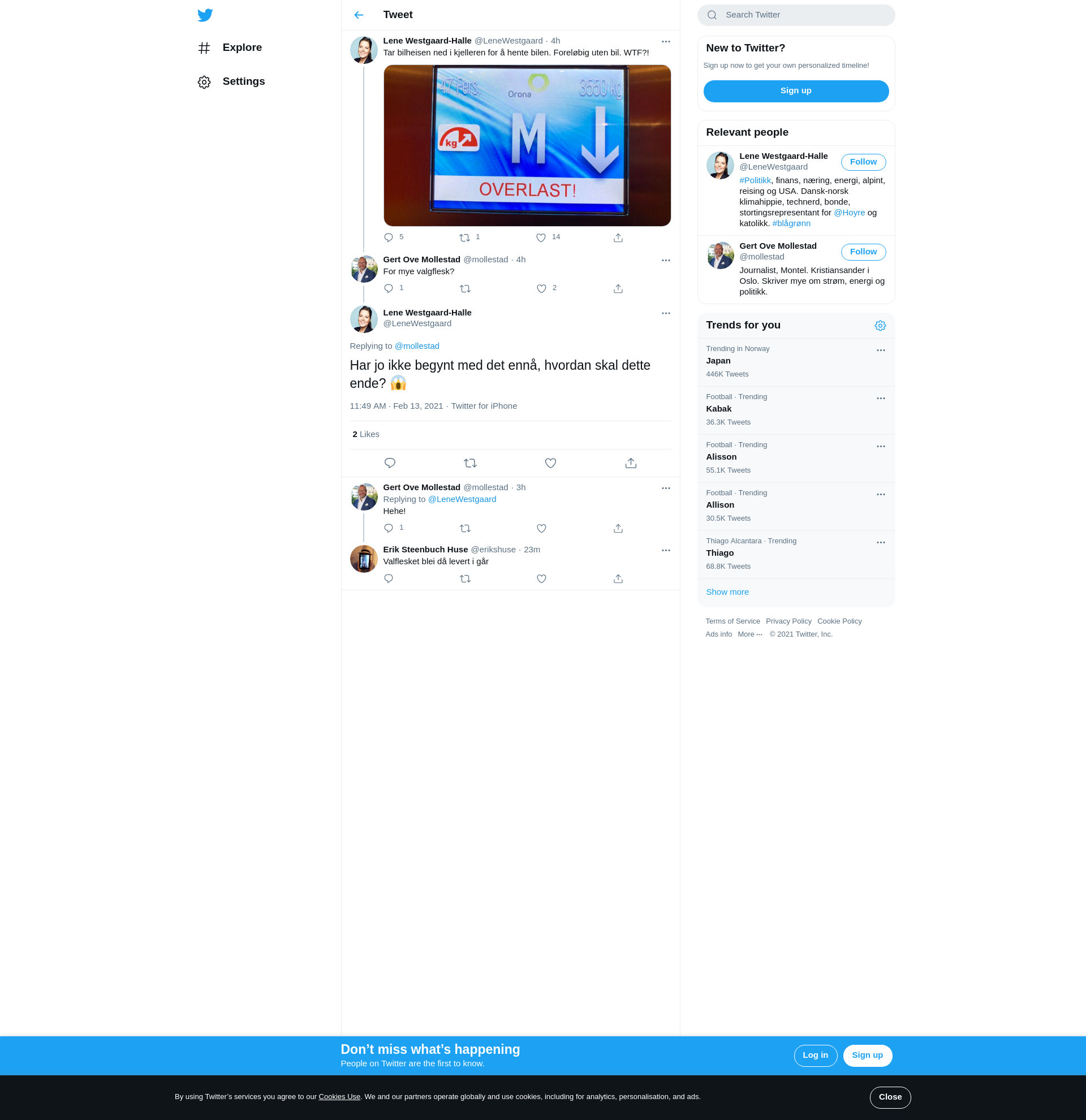Screen dimensions: 1086x1120
Task: Like the 'Tar bilheisen' tweet with 14 likes
Action: (x=541, y=237)
